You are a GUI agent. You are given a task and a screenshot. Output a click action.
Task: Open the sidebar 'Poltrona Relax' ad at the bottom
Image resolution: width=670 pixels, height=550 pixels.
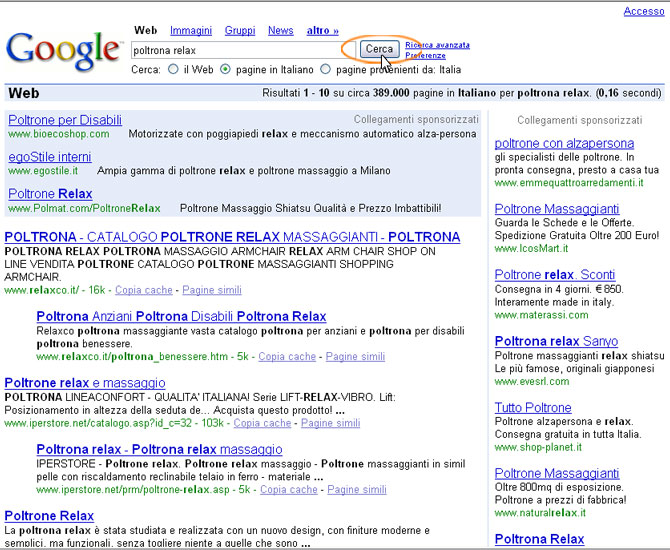(539, 539)
